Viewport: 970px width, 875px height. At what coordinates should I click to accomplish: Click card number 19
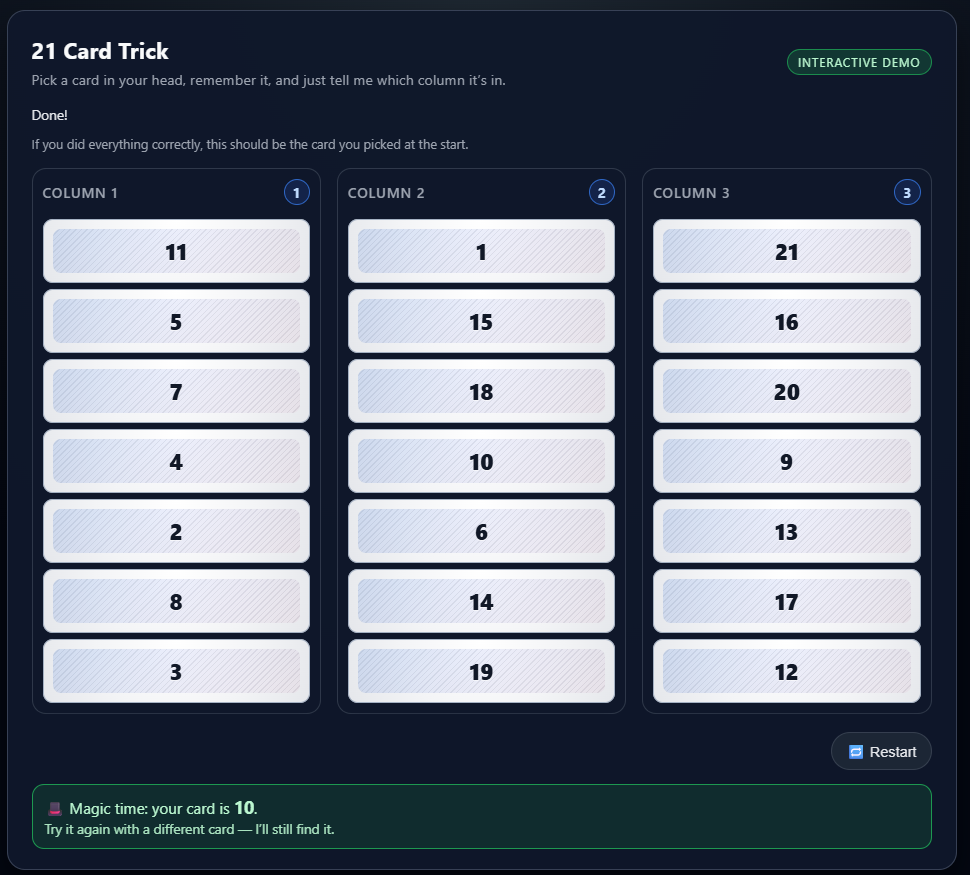pyautogui.click(x=481, y=672)
